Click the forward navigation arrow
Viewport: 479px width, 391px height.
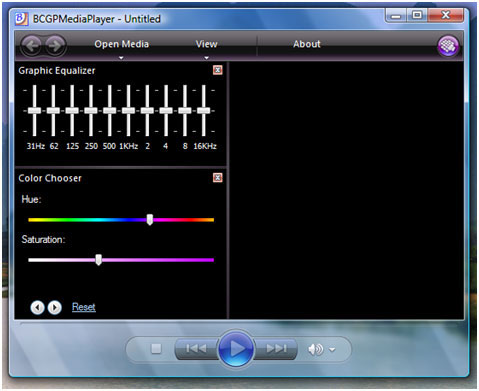point(55,45)
